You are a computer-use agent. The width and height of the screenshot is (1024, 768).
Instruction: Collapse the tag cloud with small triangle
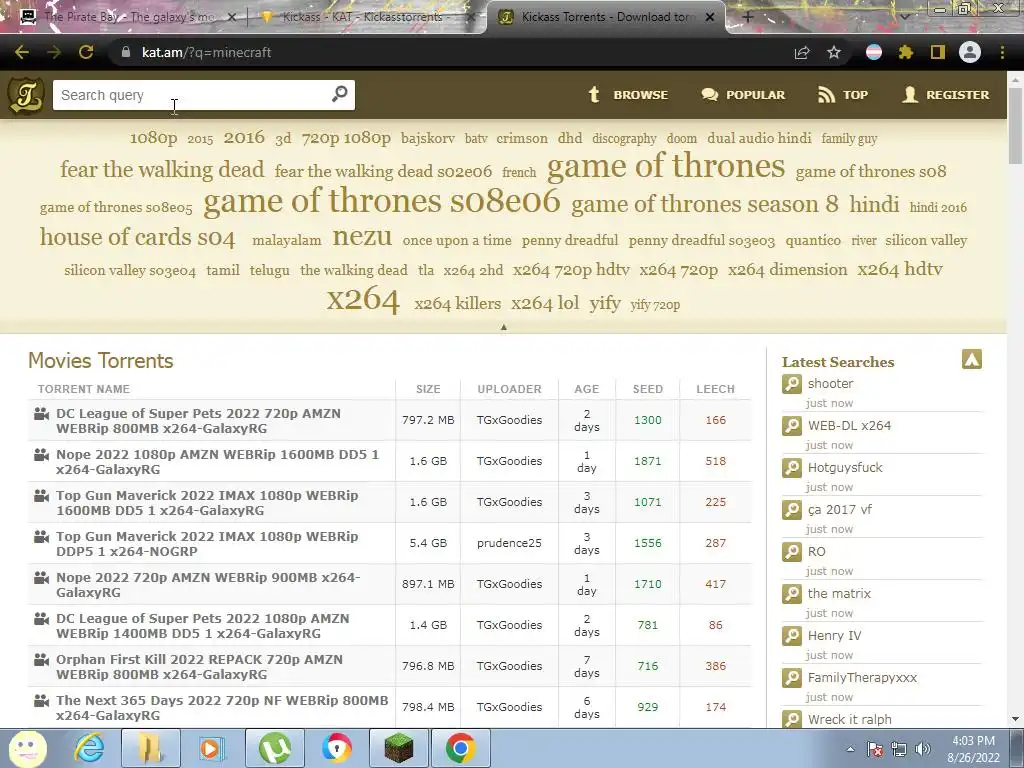[x=504, y=327]
